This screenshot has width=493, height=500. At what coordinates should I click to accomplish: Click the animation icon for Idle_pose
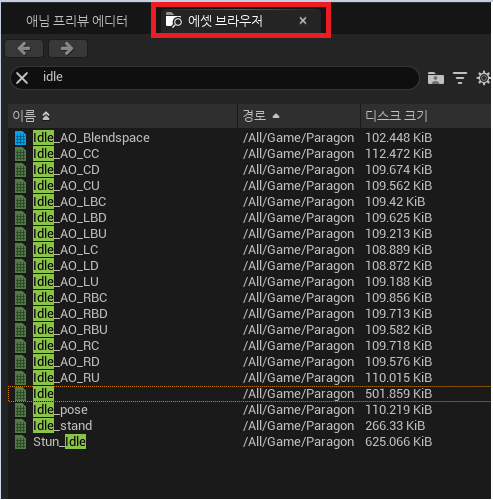coord(20,410)
